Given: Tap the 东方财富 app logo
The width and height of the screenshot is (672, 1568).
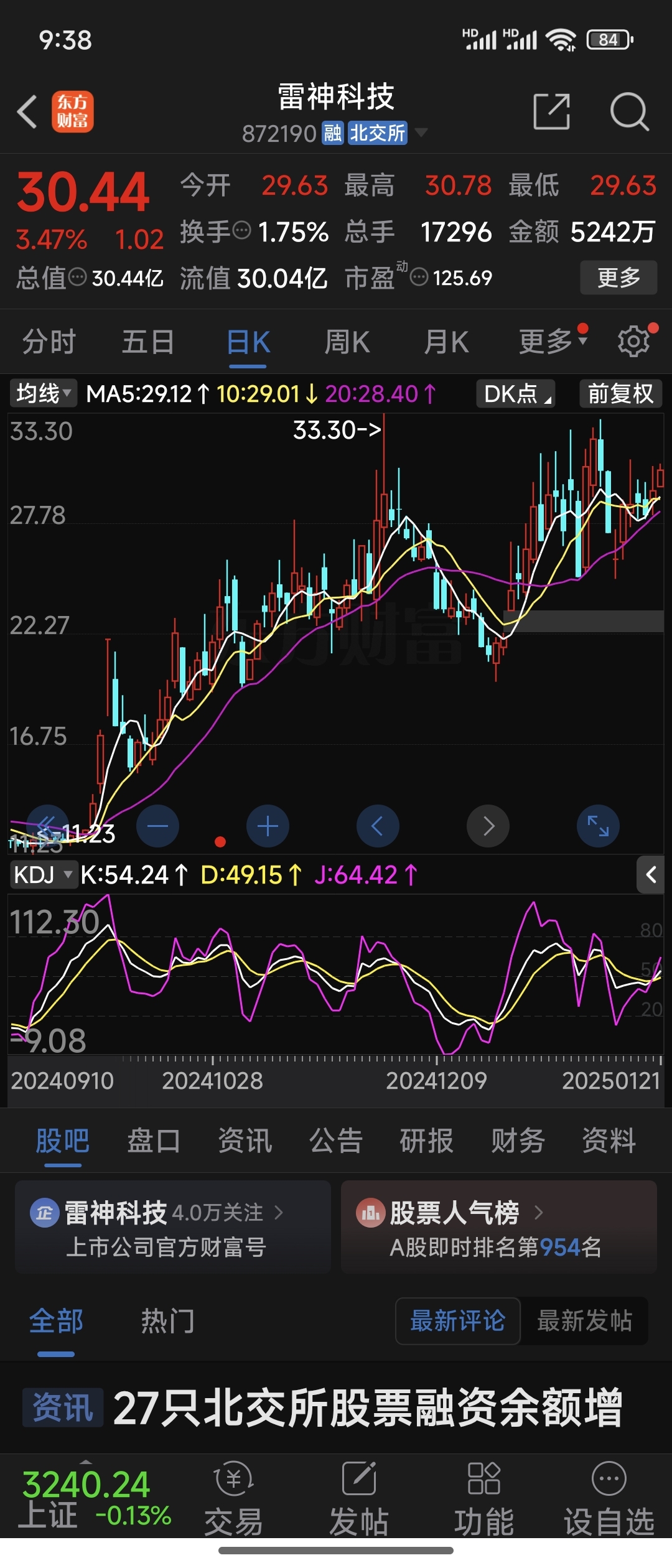Looking at the screenshot, I should click(72, 112).
